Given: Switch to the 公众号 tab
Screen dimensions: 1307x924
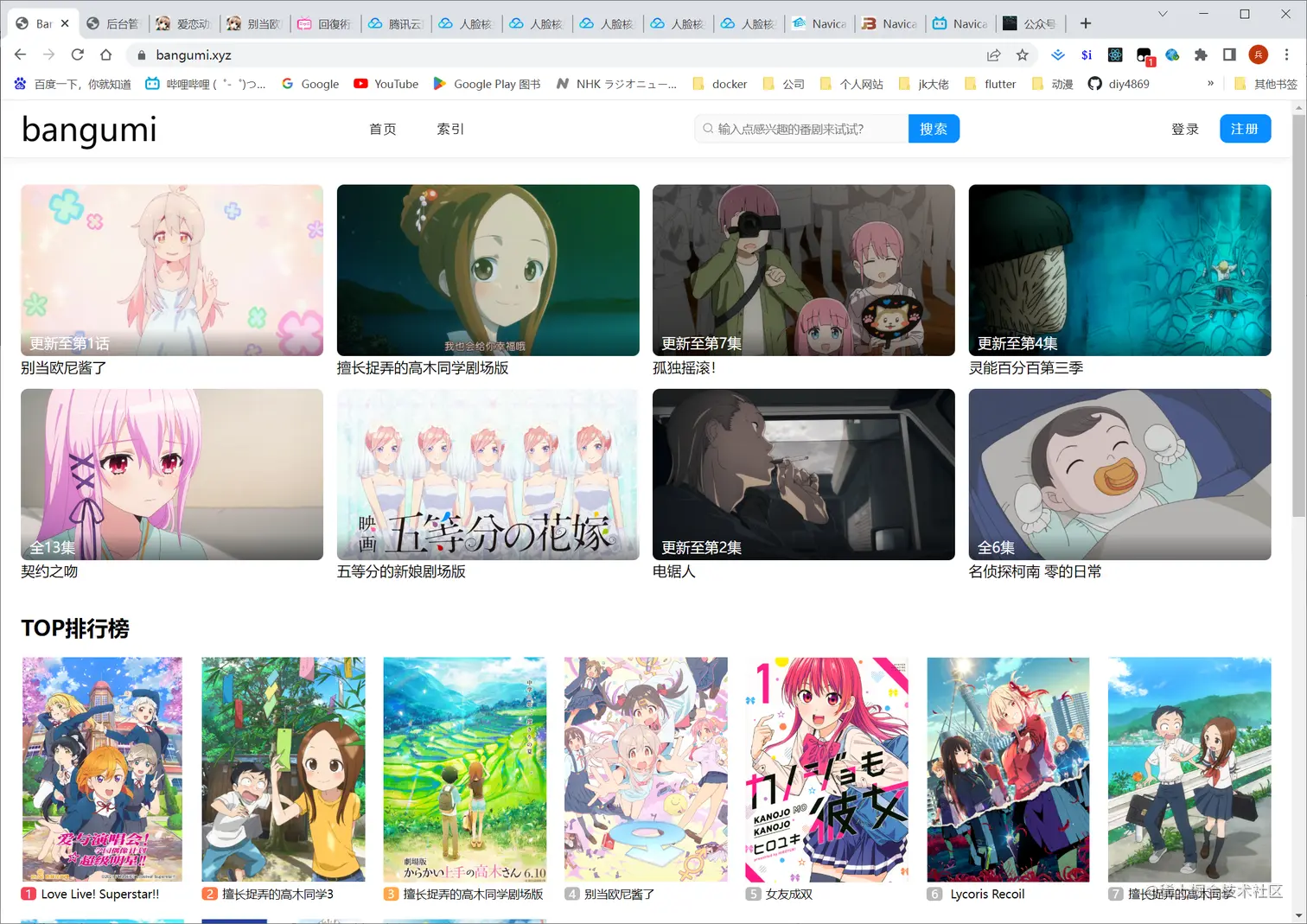Looking at the screenshot, I should pyautogui.click(x=1030, y=23).
